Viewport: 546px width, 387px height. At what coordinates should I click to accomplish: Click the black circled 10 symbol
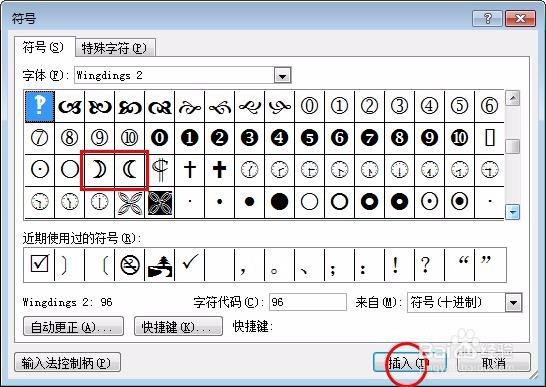coord(459,138)
